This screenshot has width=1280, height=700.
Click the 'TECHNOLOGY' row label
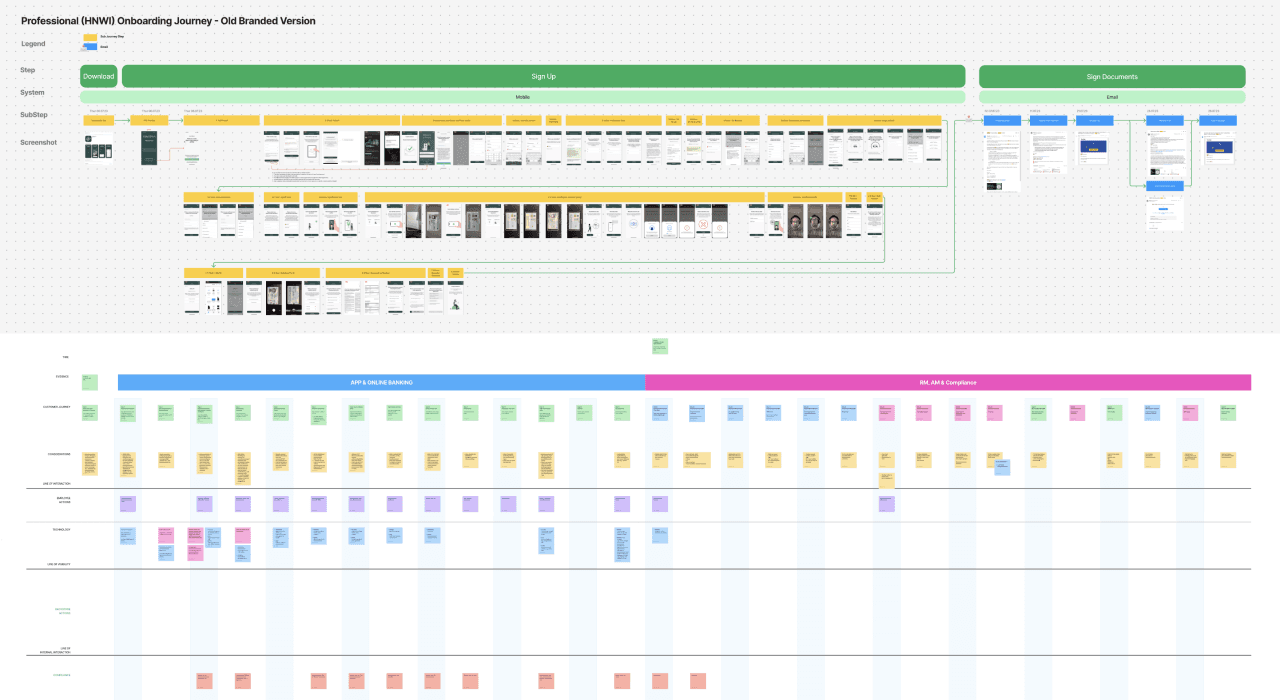coord(61,528)
